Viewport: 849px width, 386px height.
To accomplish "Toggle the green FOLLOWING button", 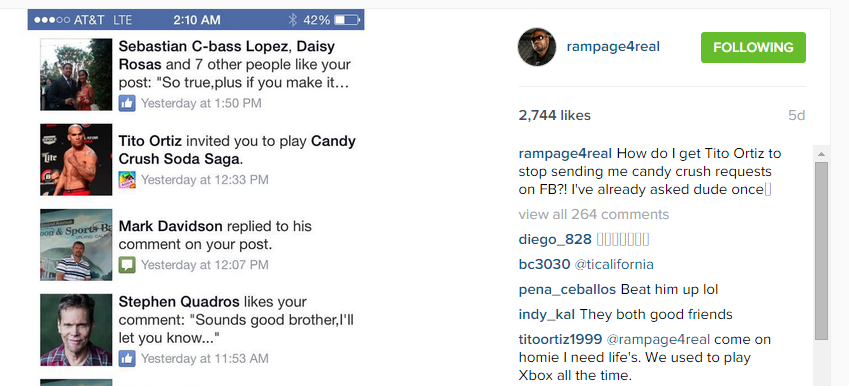I will point(753,48).
